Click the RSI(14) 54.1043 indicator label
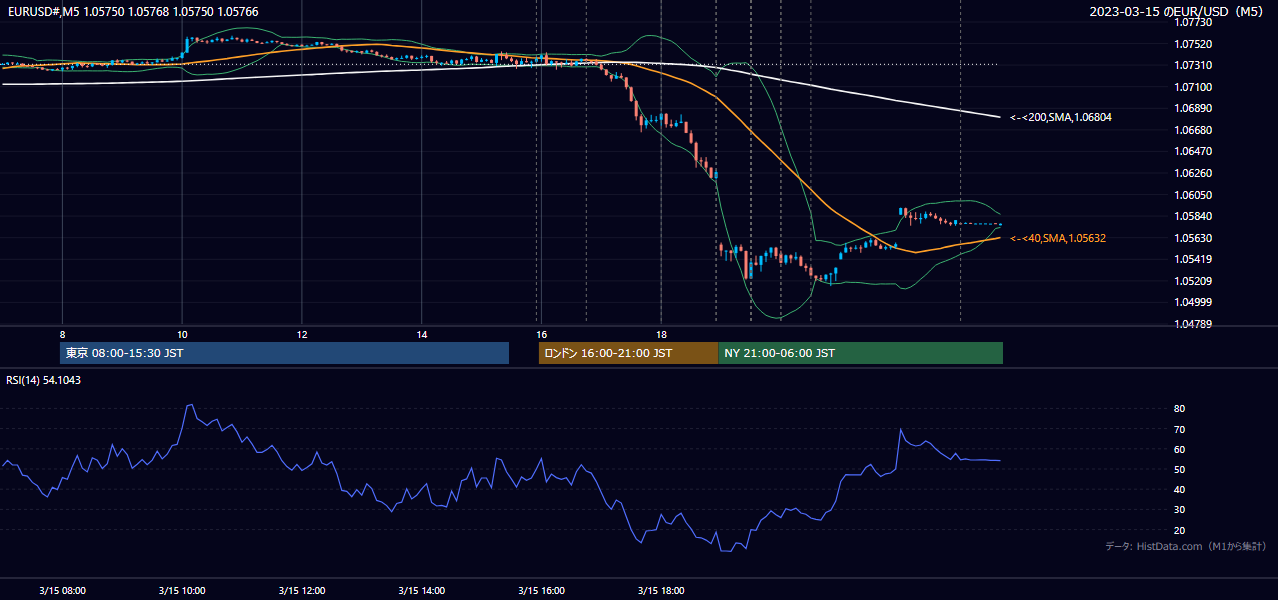The image size is (1278, 600). click(x=45, y=380)
